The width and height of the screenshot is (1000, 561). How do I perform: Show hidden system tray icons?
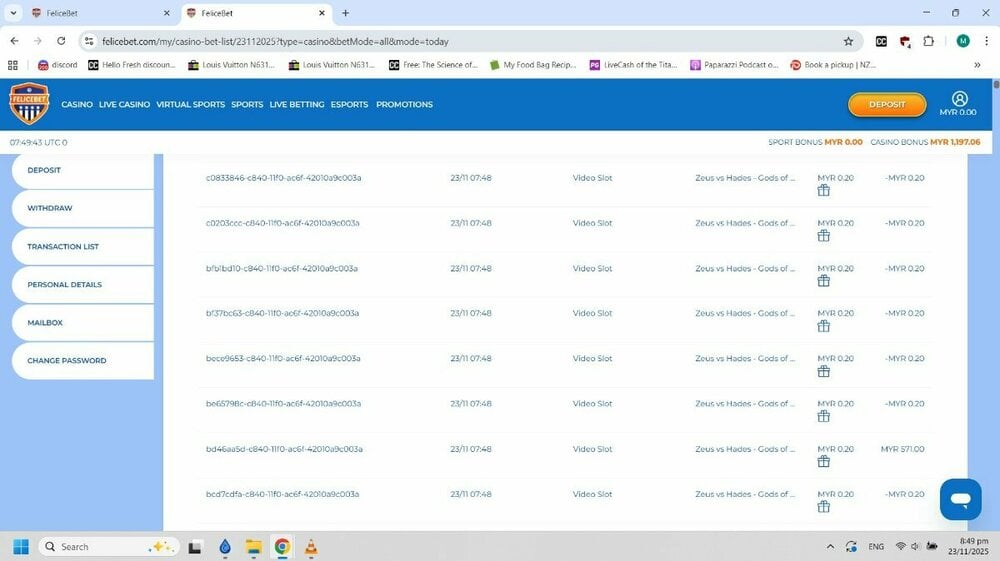[x=830, y=547]
